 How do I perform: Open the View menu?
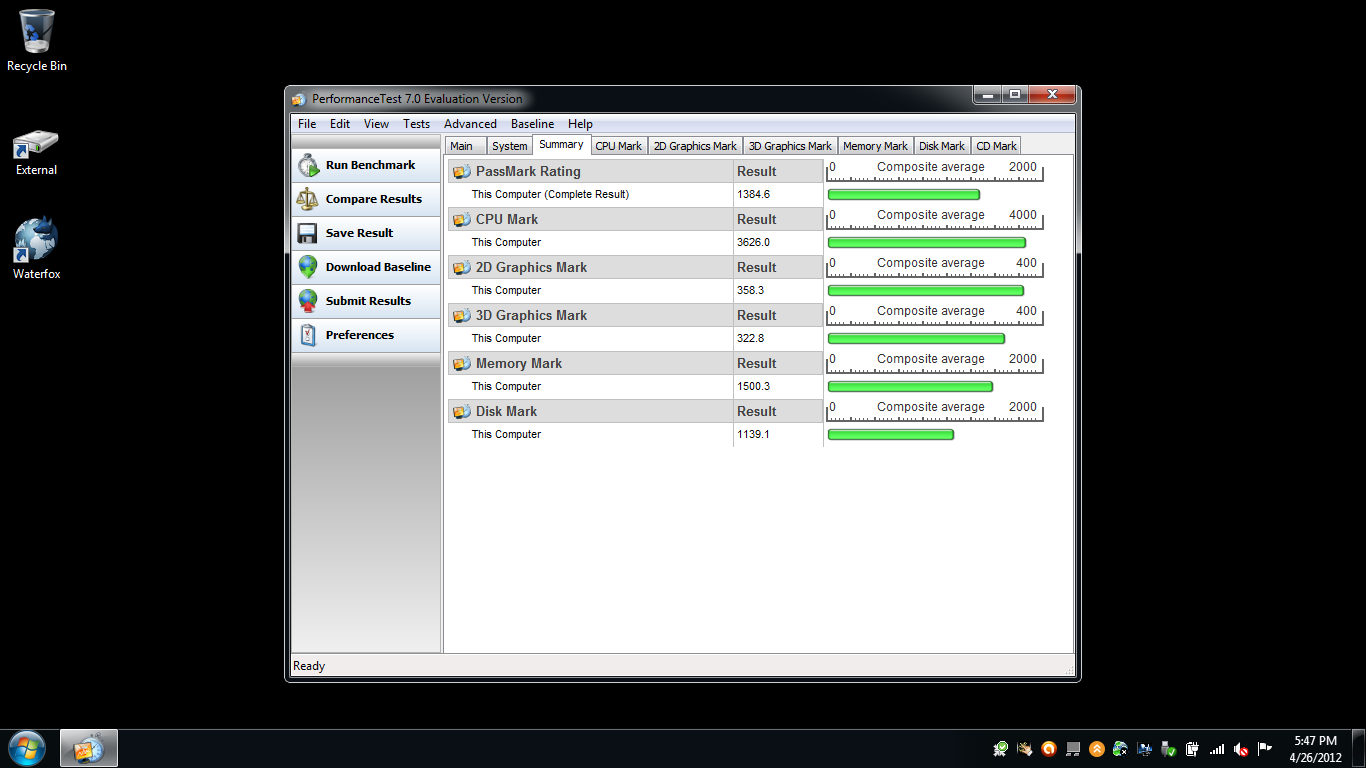376,124
